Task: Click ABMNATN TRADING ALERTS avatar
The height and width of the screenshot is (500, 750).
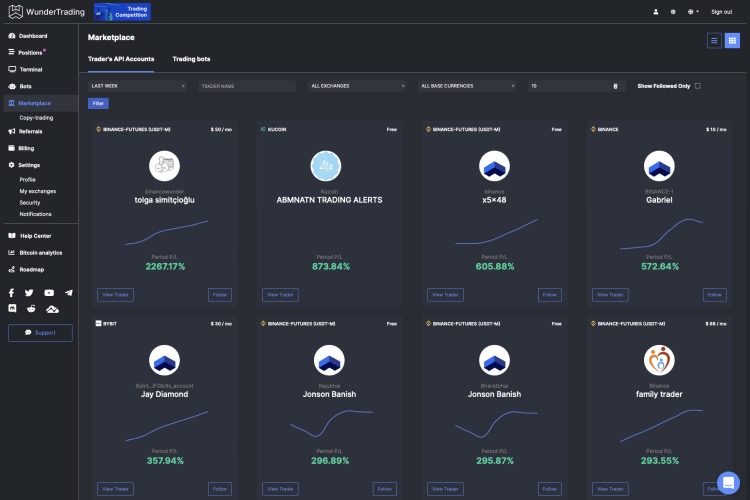Action: (x=326, y=166)
